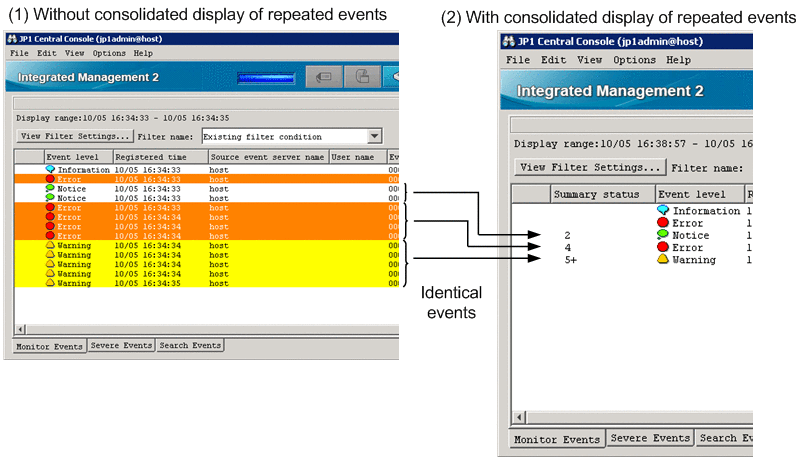Open Edit menu in left console window
The height and width of the screenshot is (461, 800).
coord(46,53)
